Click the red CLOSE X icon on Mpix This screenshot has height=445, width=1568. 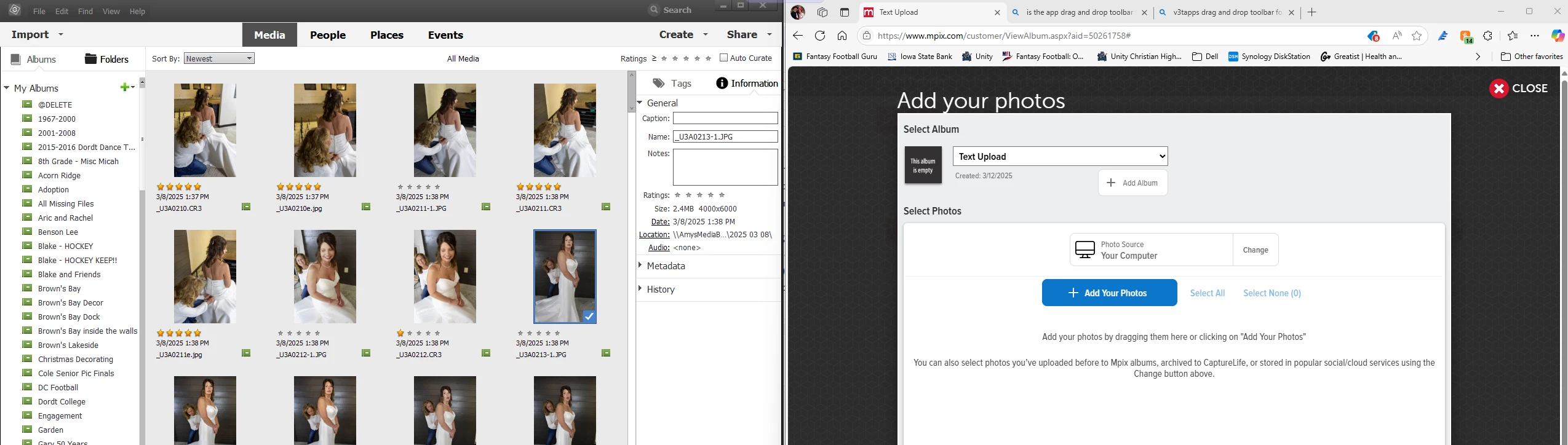[x=1498, y=89]
